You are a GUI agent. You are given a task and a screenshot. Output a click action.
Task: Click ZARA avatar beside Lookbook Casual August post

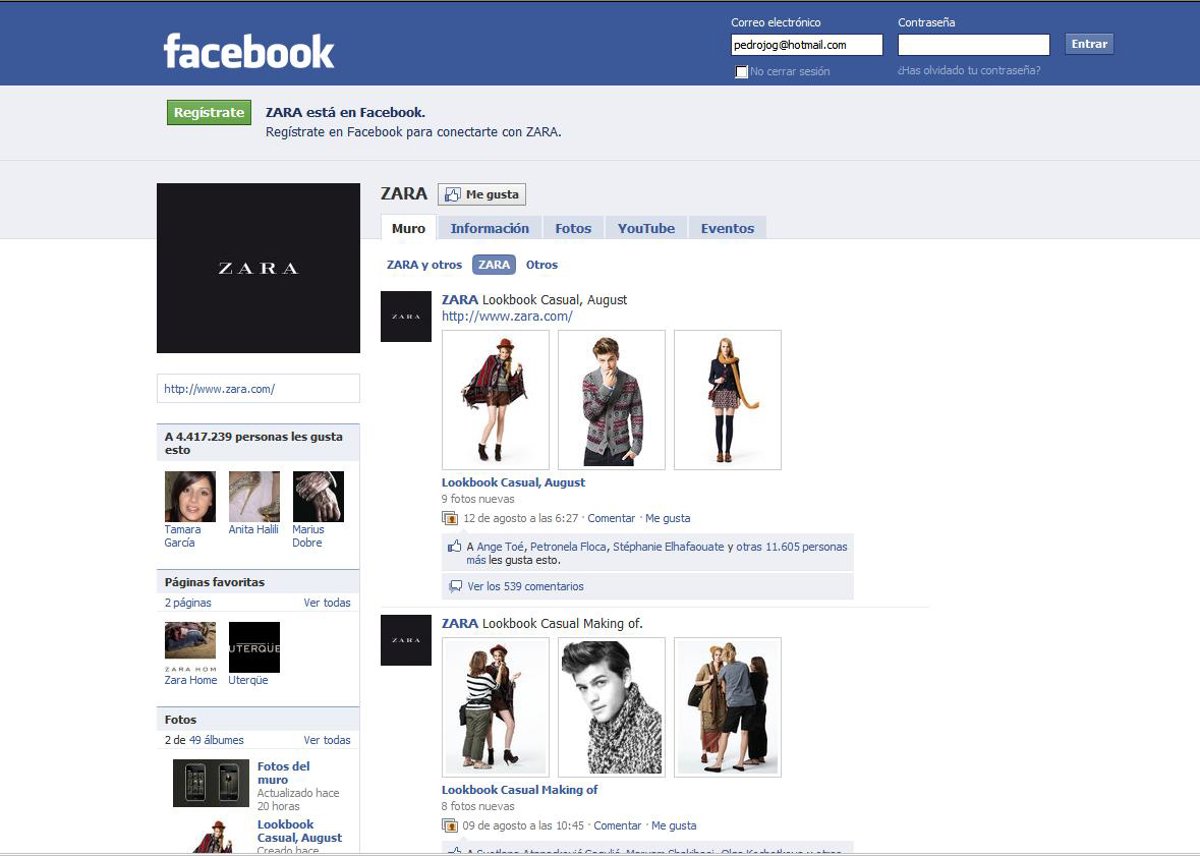[406, 317]
